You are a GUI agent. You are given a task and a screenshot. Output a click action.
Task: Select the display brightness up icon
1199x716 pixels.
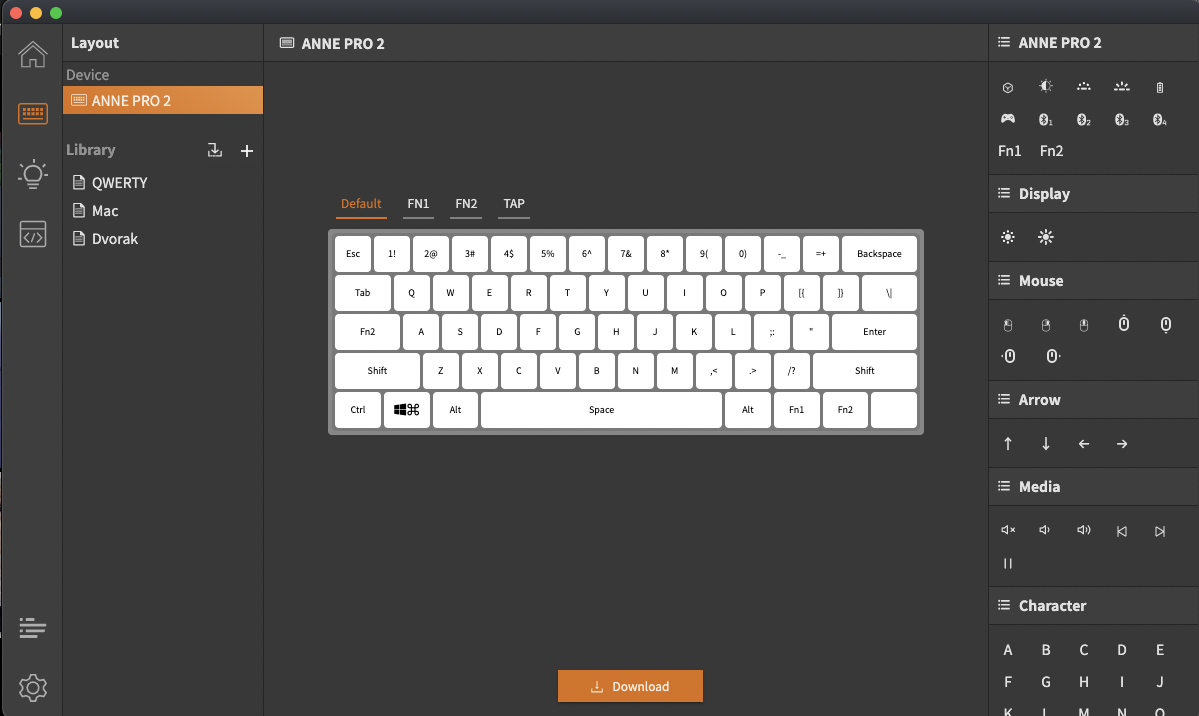(1045, 237)
